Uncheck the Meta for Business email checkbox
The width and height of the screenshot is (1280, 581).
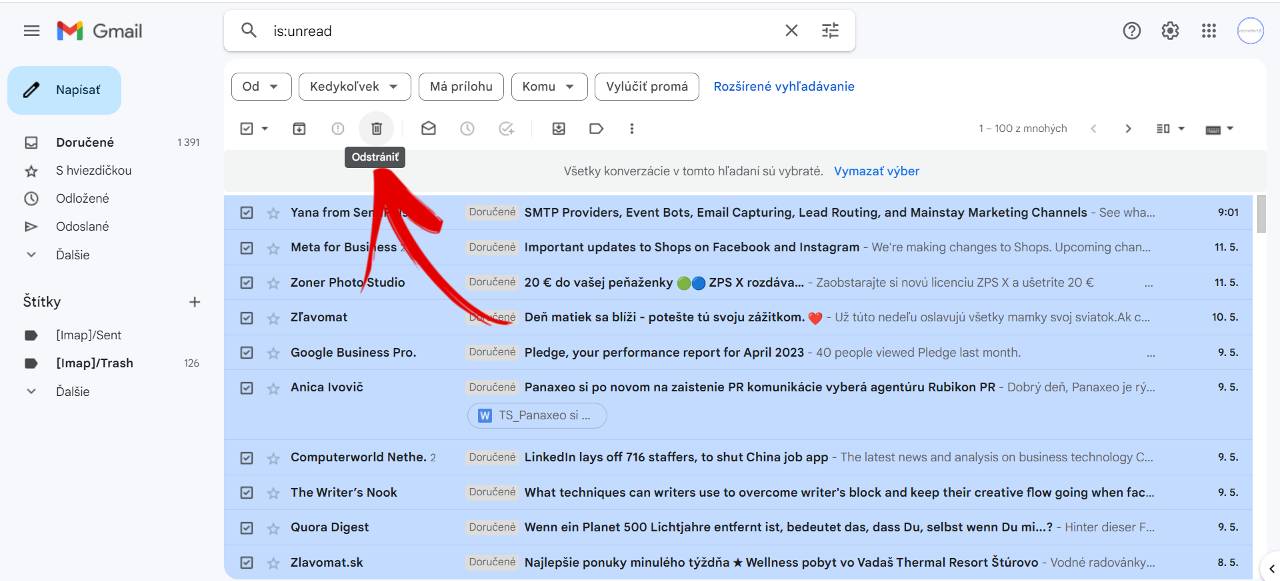coord(247,248)
